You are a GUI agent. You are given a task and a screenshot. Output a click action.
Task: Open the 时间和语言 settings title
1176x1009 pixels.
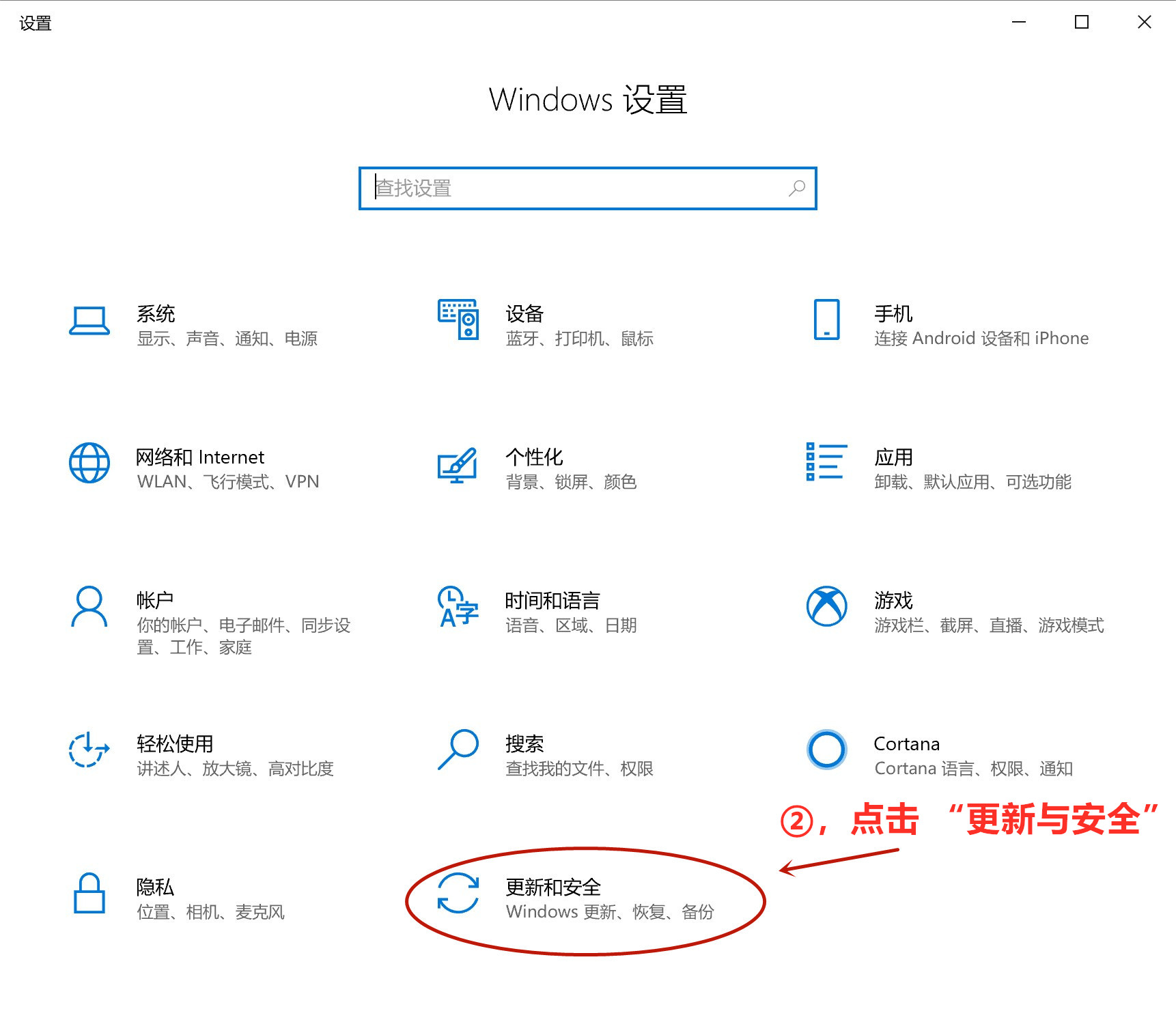(x=552, y=601)
